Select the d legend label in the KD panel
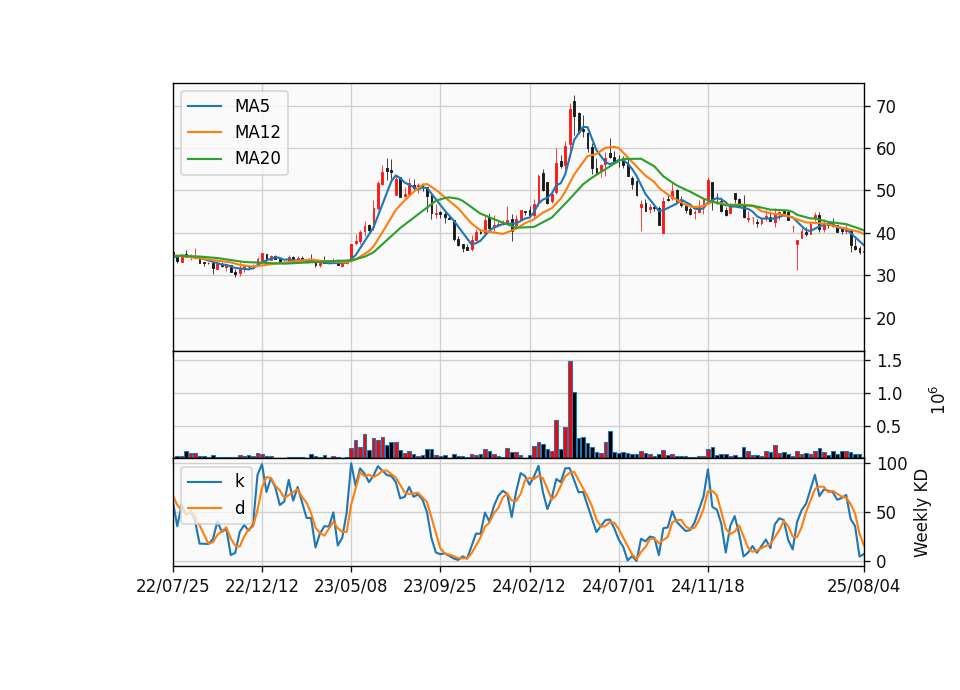The width and height of the screenshot is (960, 690). pos(239,508)
